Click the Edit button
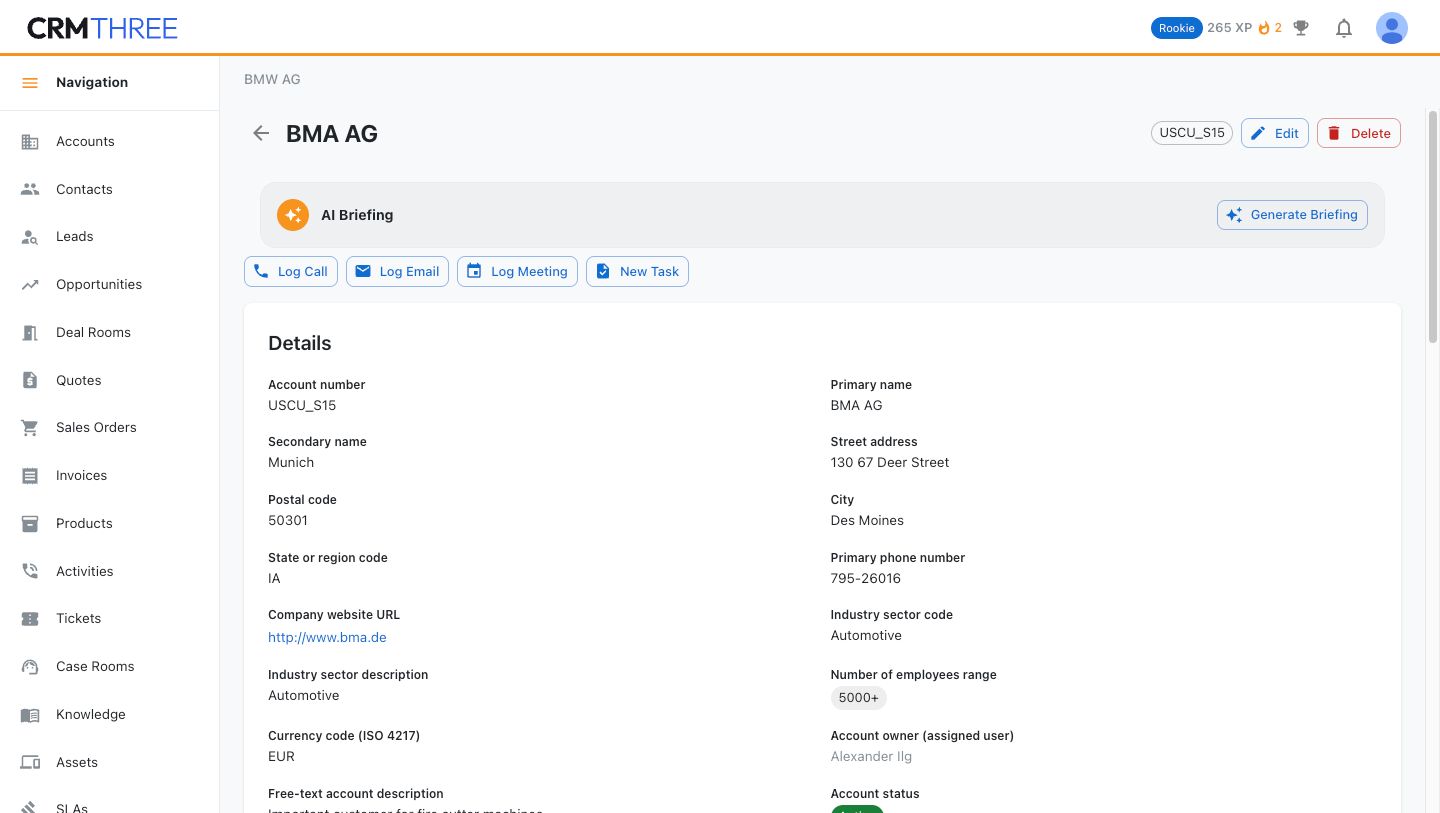This screenshot has width=1440, height=813. pyautogui.click(x=1275, y=133)
